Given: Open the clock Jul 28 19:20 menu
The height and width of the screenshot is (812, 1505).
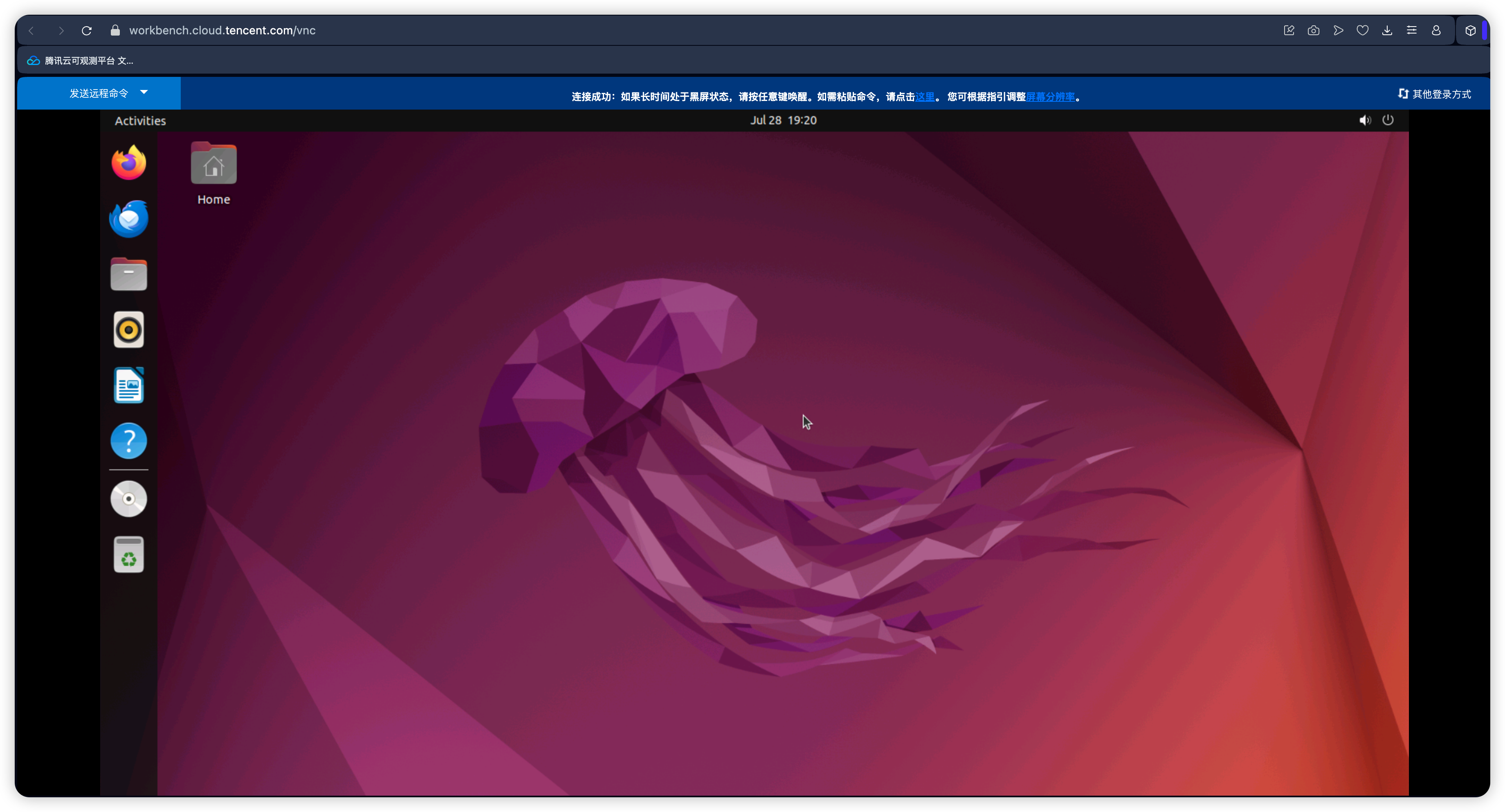Looking at the screenshot, I should tap(783, 120).
